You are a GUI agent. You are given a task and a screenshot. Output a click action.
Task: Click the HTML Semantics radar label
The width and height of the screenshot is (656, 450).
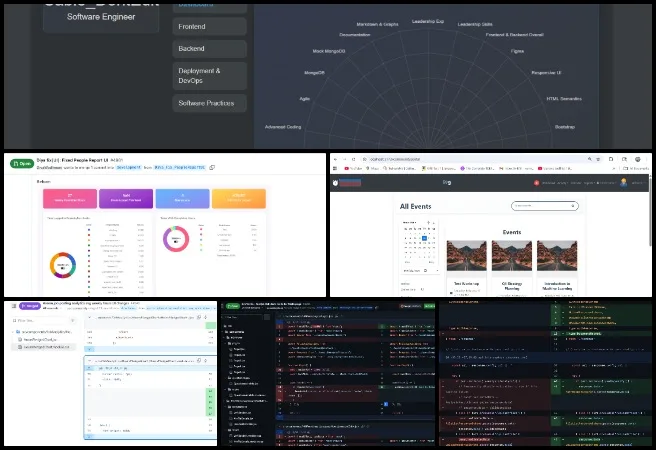click(564, 99)
